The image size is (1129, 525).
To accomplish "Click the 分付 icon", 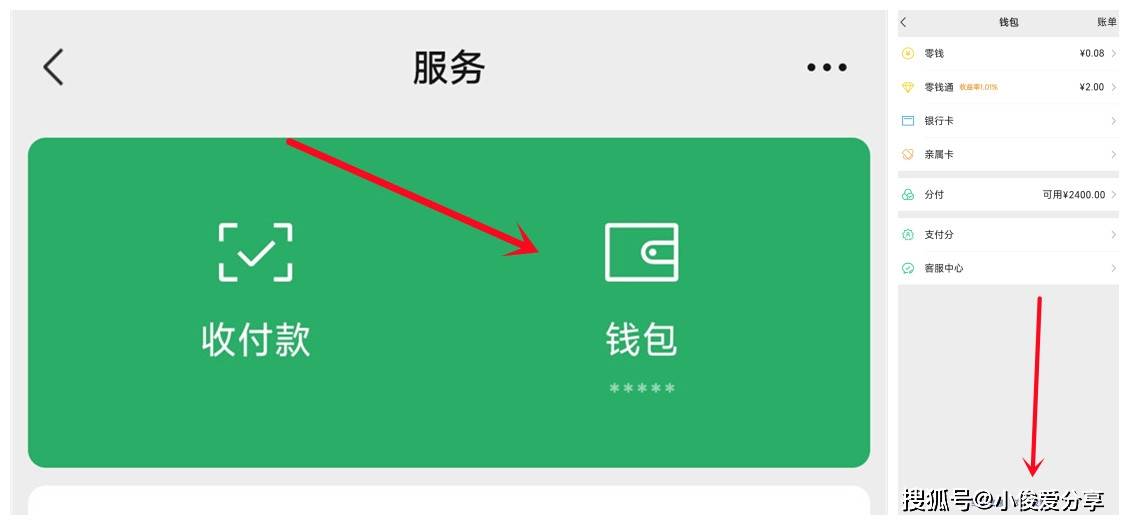I will tap(908, 194).
